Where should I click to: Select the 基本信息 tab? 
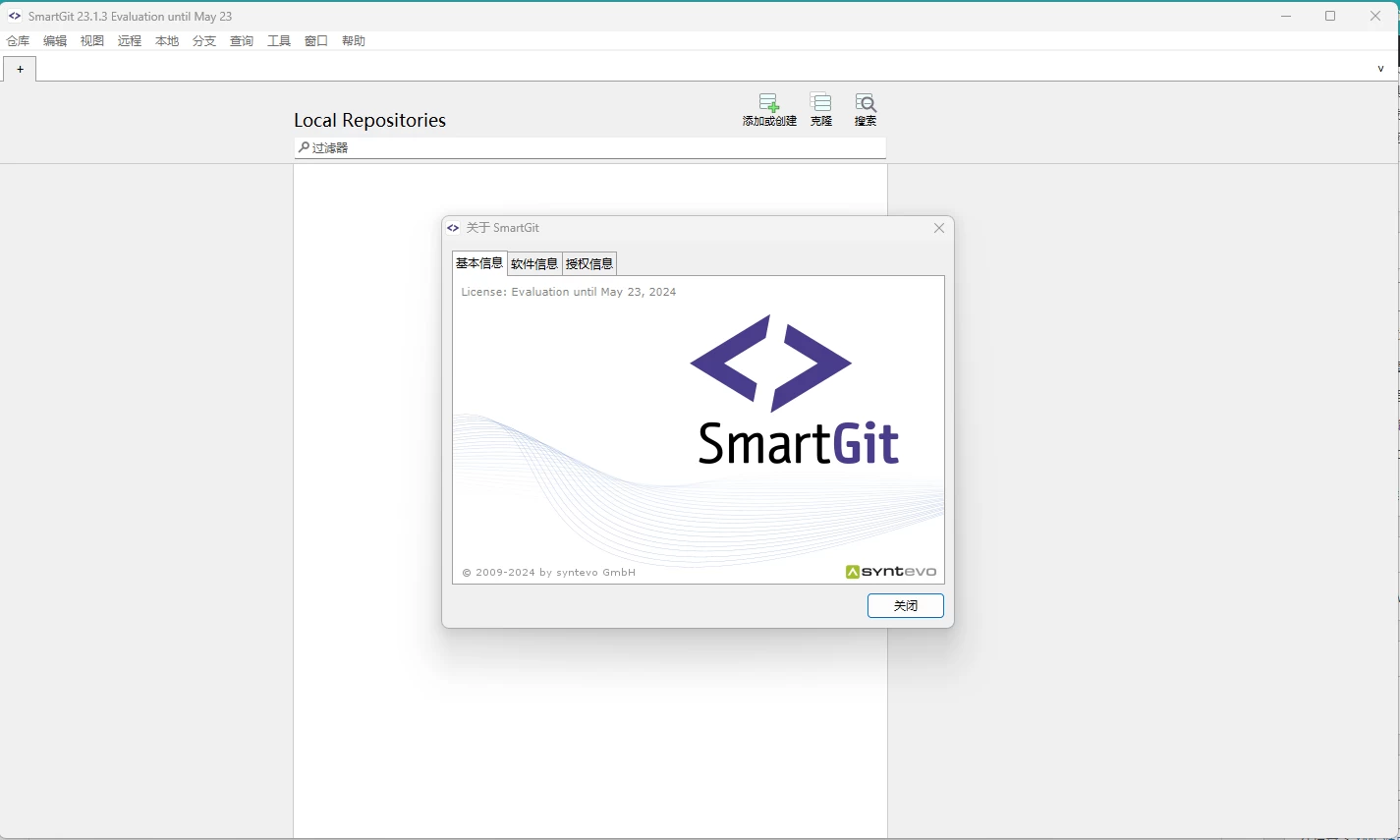tap(479, 263)
